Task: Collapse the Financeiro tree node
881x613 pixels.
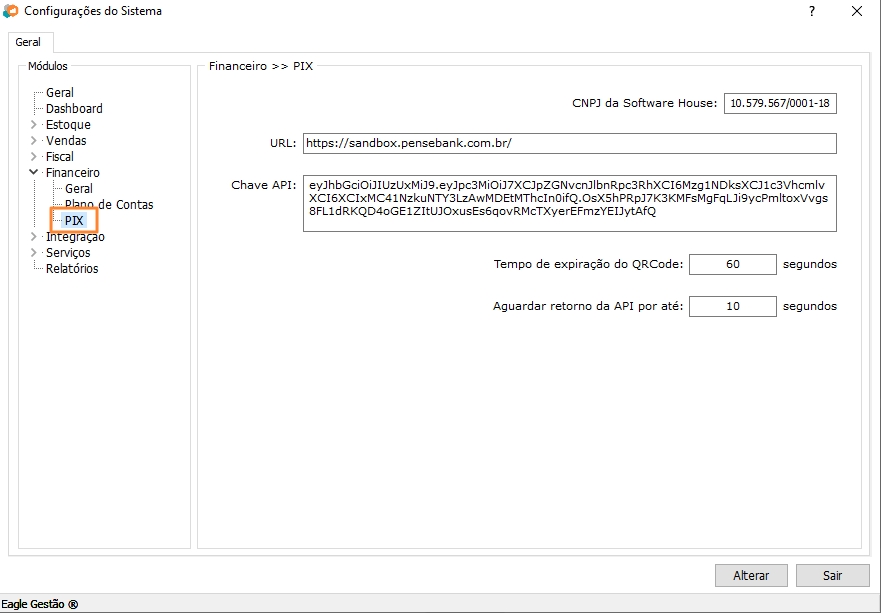Action: click(x=34, y=172)
